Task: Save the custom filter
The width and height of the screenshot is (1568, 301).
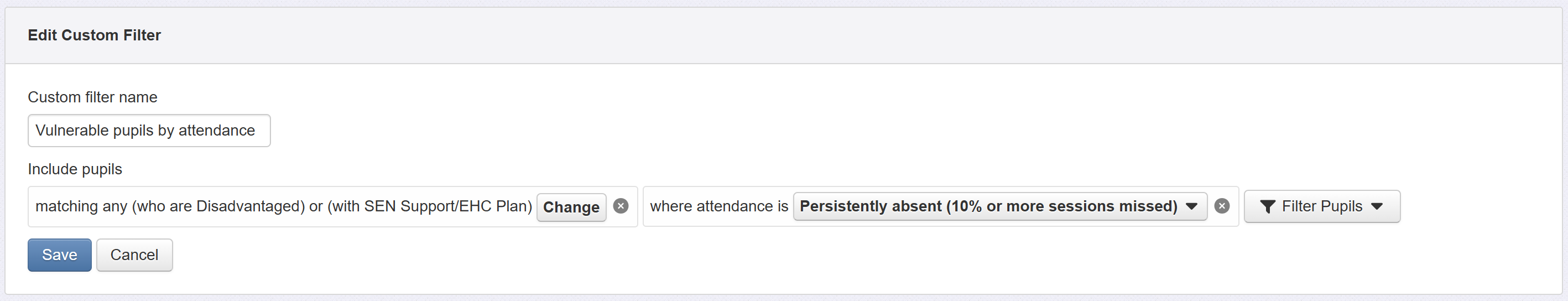Action: [x=59, y=255]
